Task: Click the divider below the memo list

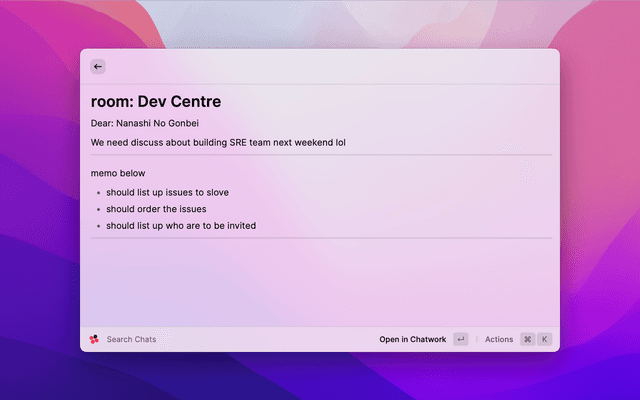Action: pyautogui.click(x=320, y=238)
